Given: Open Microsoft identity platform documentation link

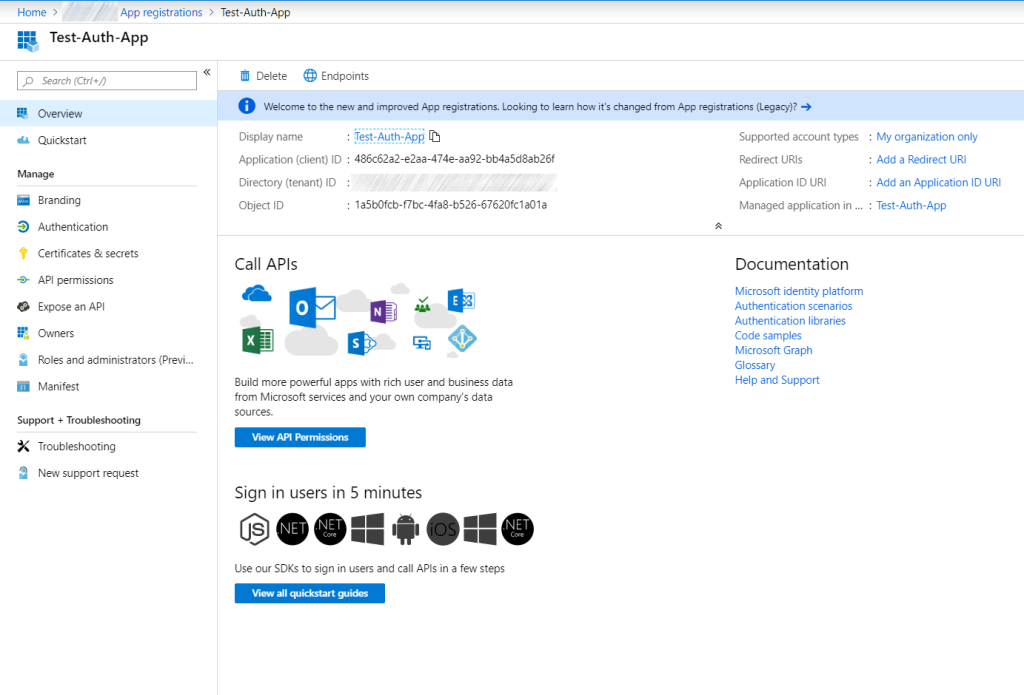Looking at the screenshot, I should click(x=798, y=291).
